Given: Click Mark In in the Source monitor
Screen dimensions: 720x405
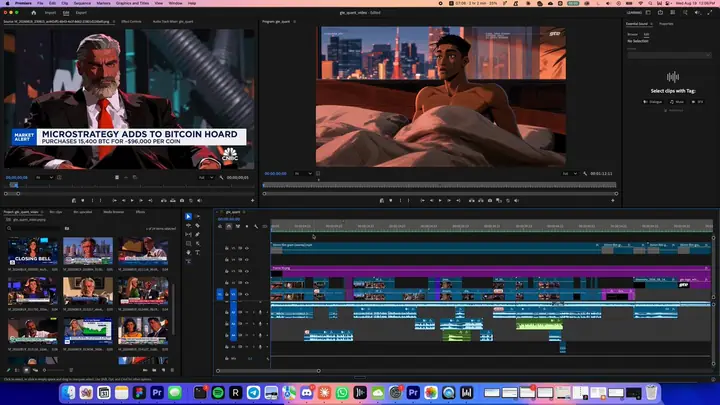Looking at the screenshot, I should [x=92, y=201].
